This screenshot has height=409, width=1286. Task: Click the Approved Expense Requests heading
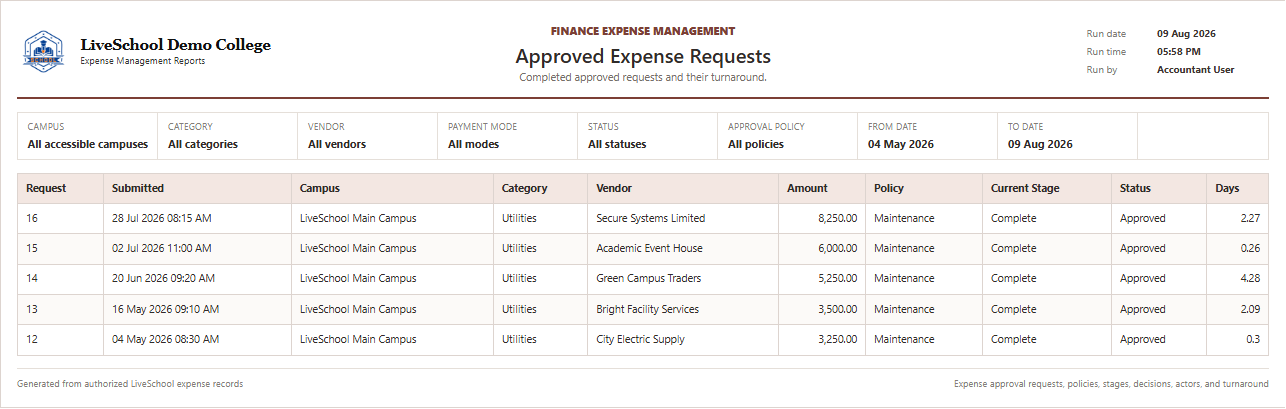coord(643,56)
